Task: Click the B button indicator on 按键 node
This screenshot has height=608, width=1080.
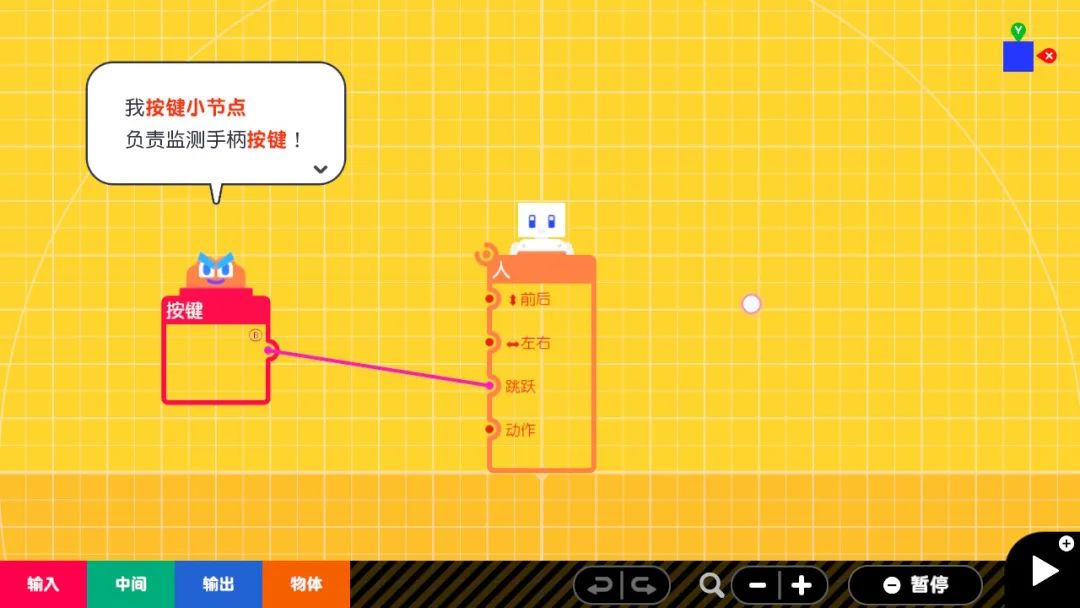Action: tap(256, 335)
